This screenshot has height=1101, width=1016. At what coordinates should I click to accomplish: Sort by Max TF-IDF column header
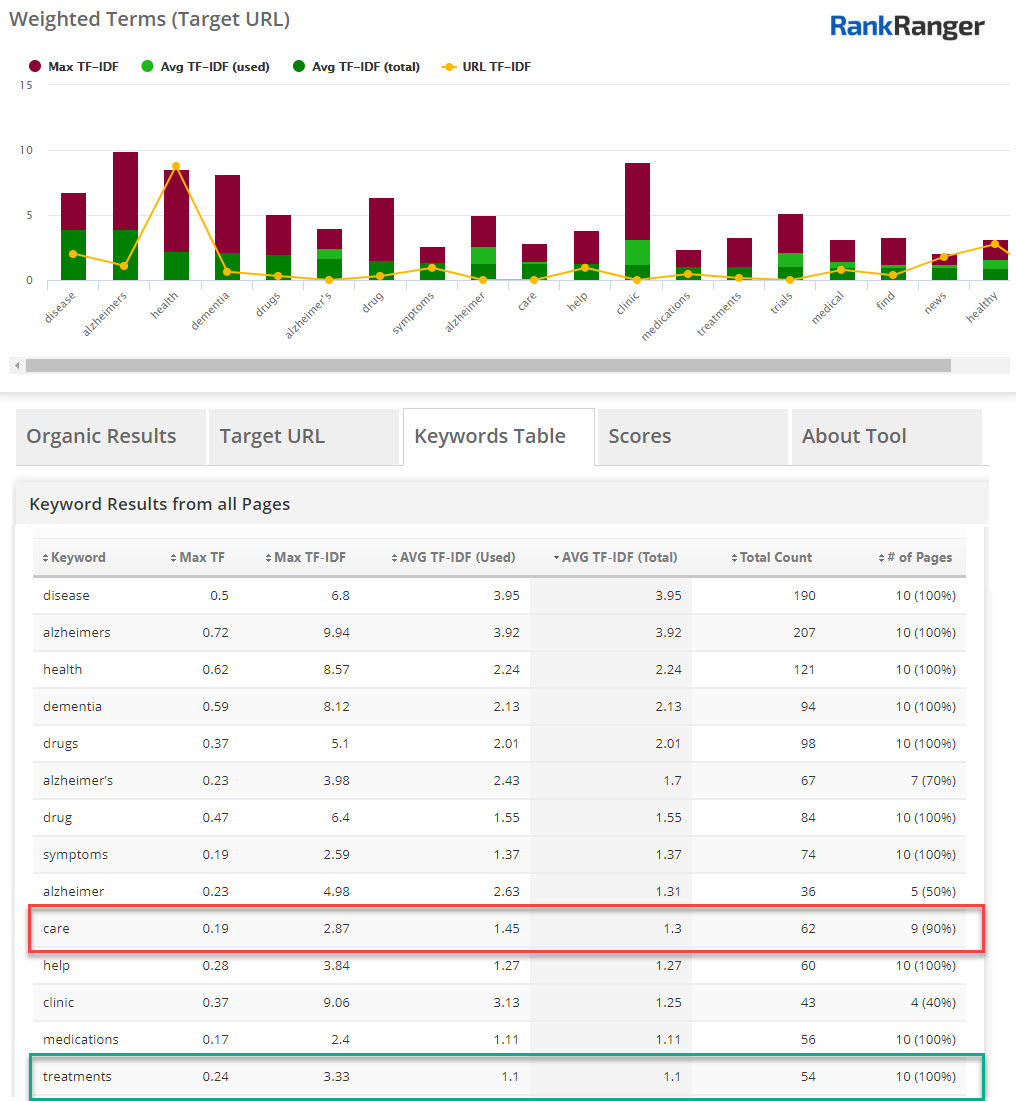click(309, 558)
